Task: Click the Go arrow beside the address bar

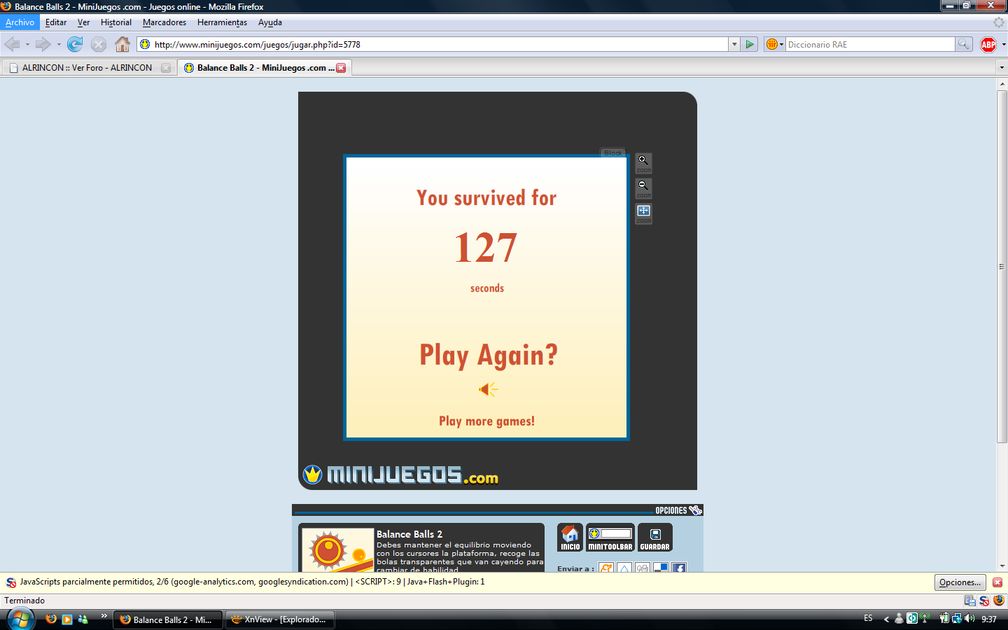Action: [x=750, y=44]
